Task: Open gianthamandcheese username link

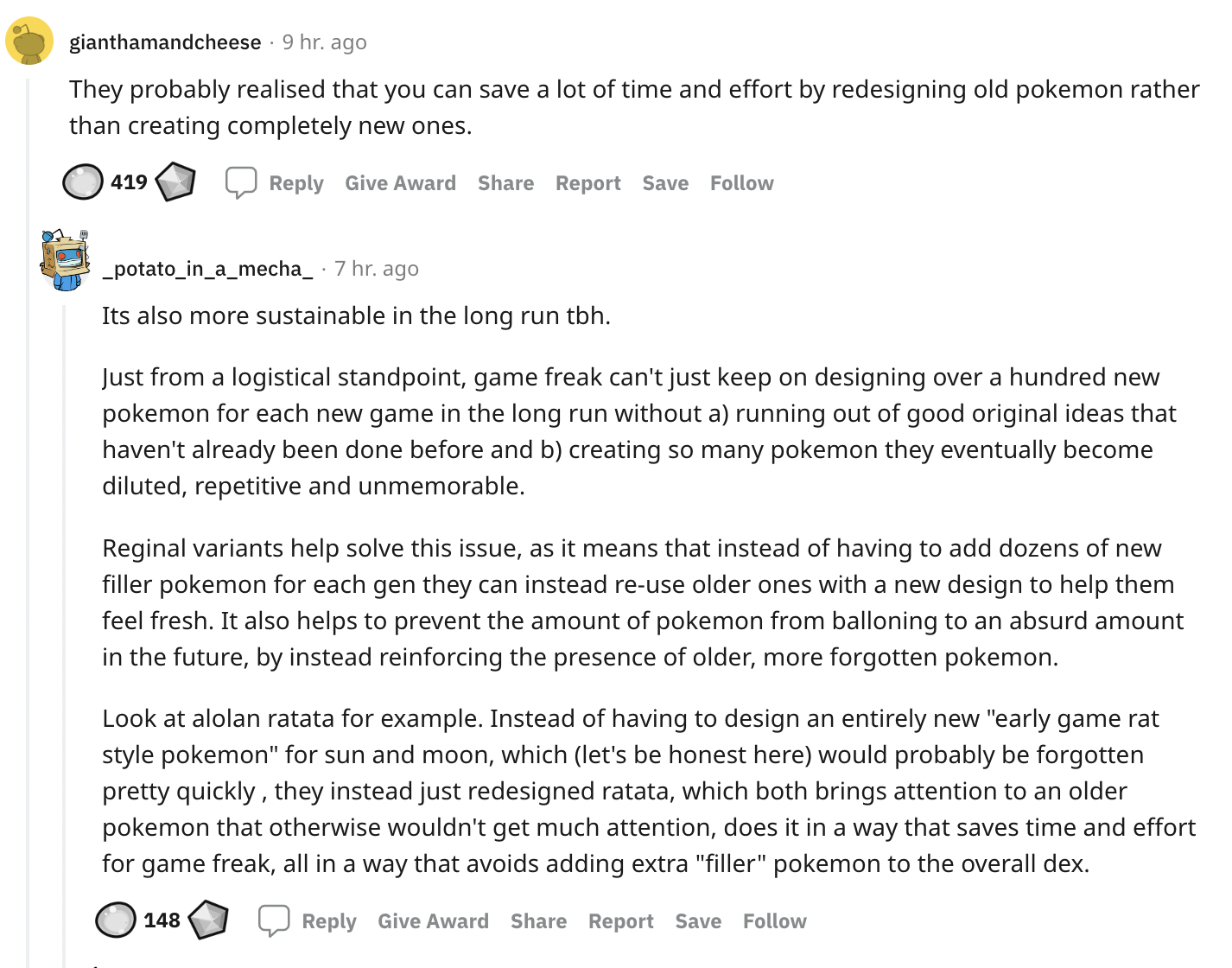Action: pyautogui.click(x=165, y=42)
